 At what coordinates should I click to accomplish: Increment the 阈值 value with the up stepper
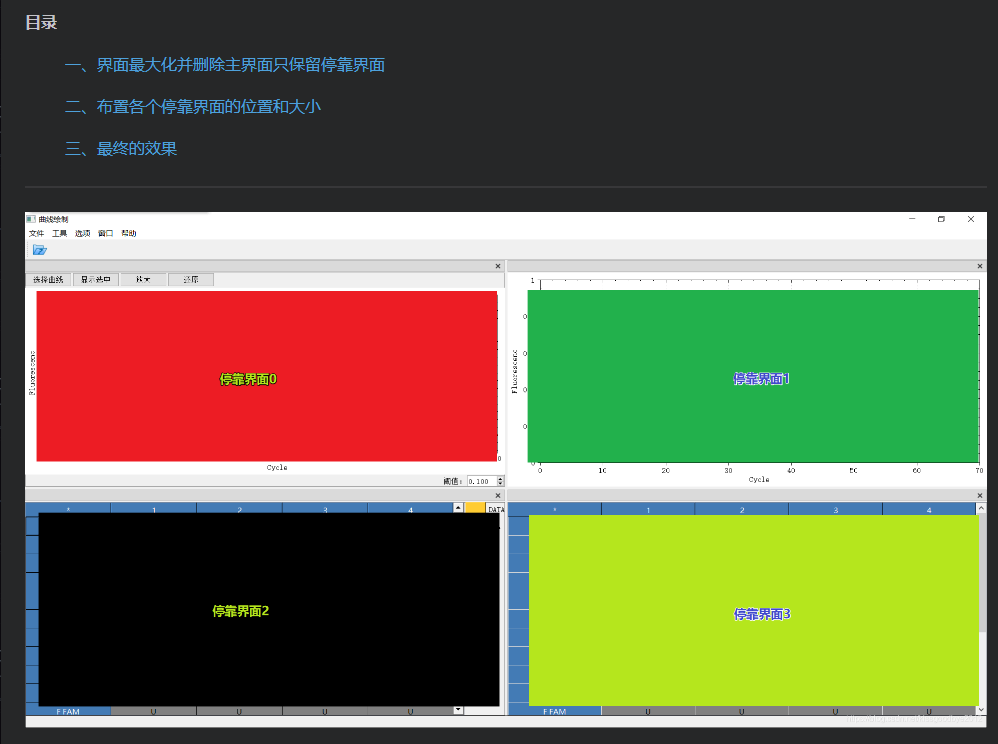click(x=500, y=478)
